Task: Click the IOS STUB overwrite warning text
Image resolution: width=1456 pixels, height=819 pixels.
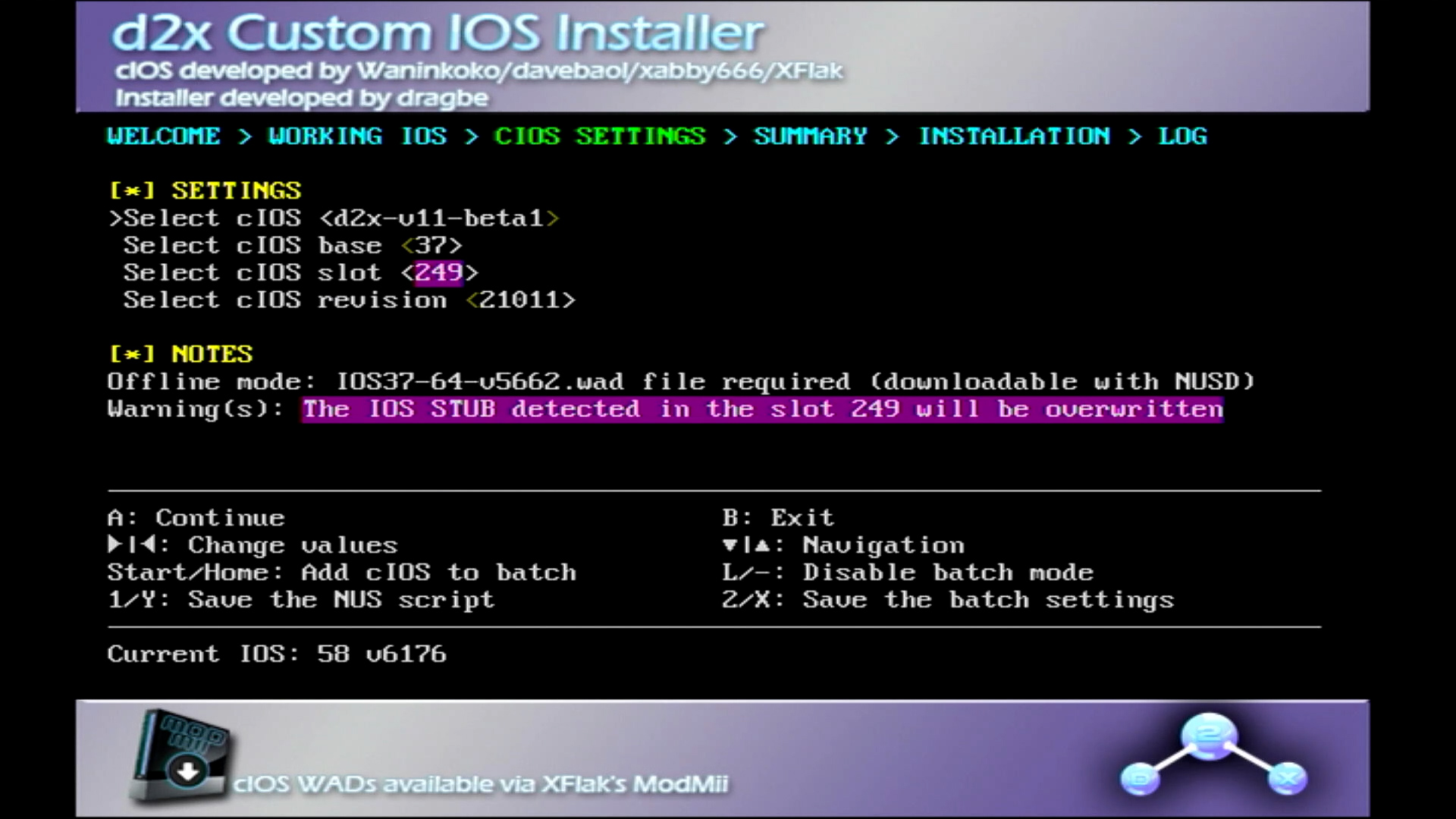Action: pyautogui.click(x=762, y=409)
